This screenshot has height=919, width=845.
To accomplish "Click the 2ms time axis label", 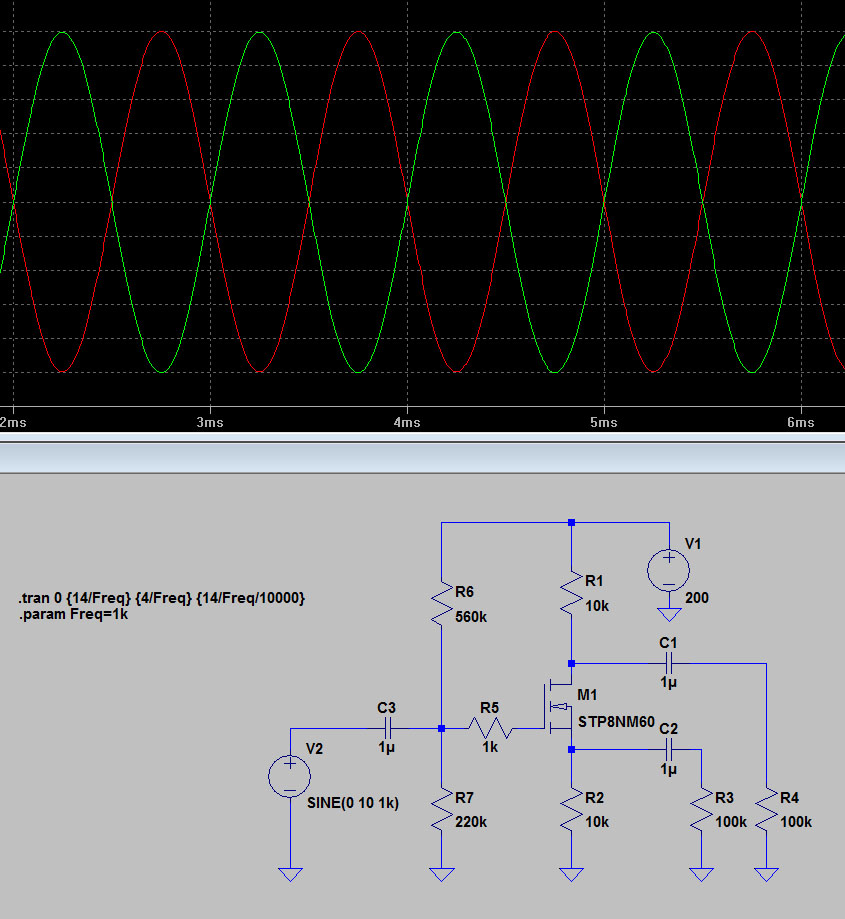I will pos(13,422).
